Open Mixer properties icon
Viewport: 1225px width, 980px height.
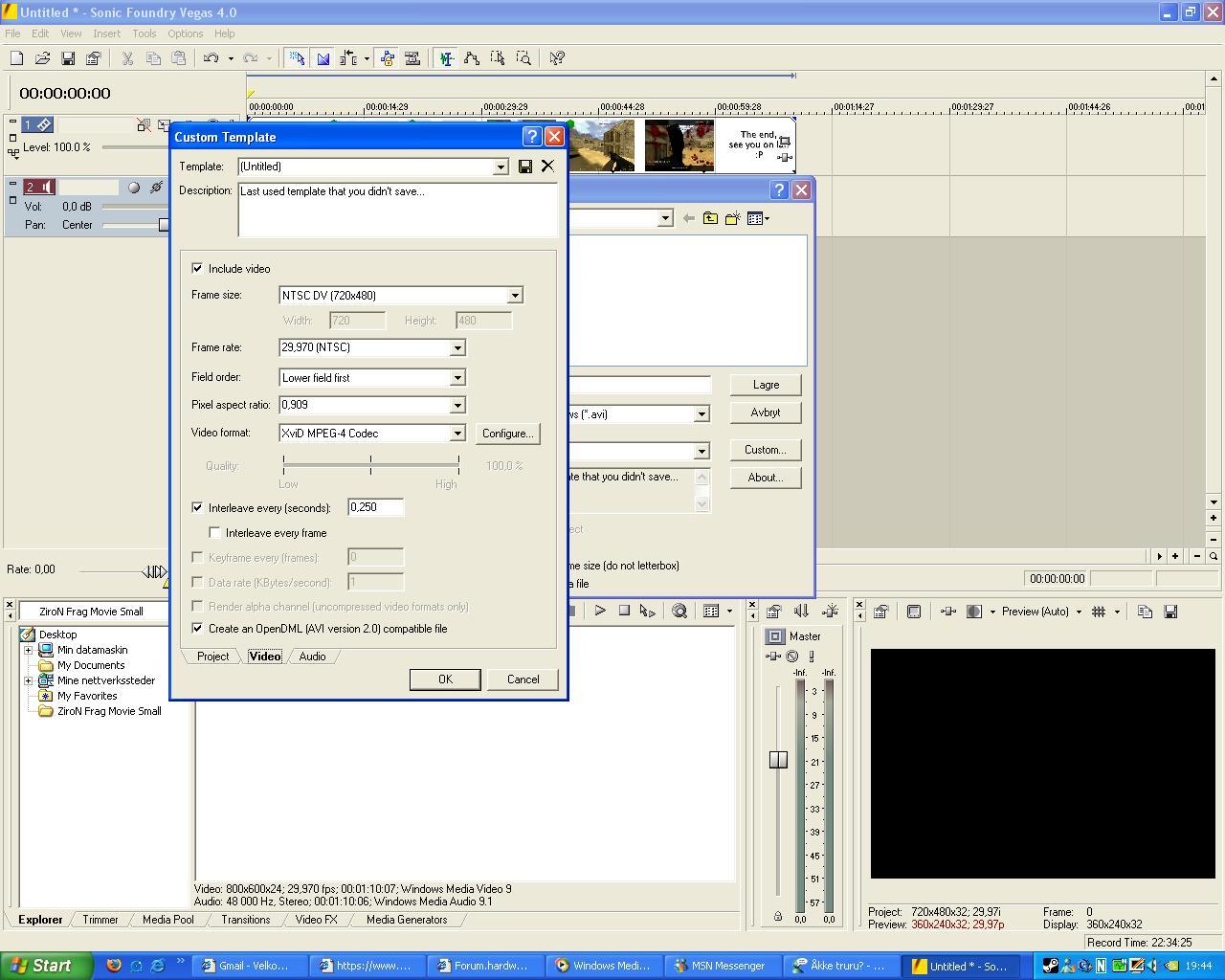[x=774, y=612]
